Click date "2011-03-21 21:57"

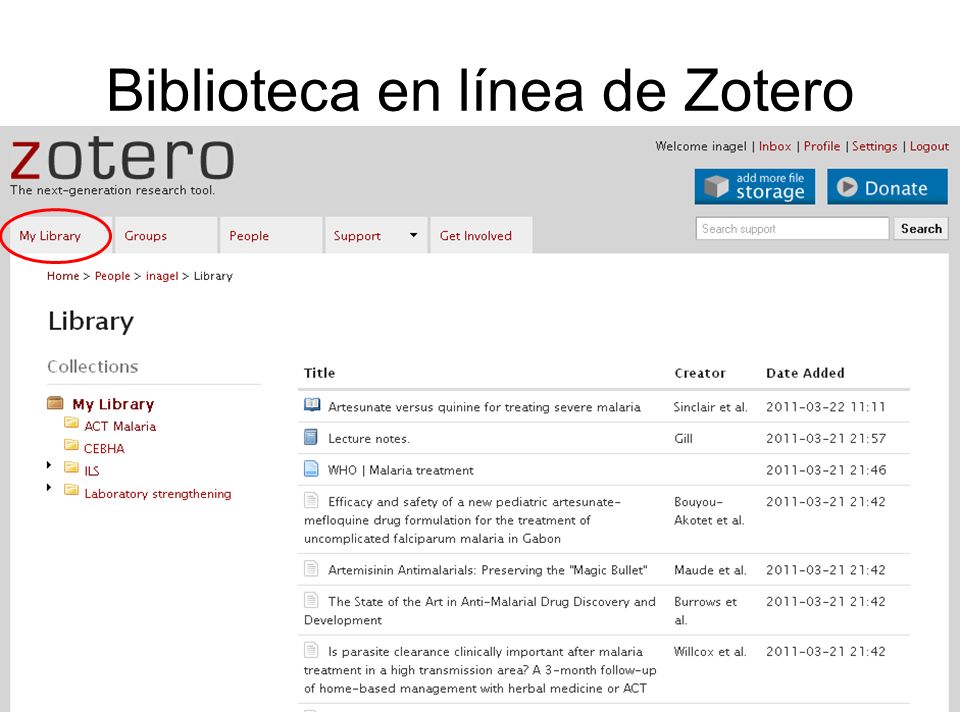coord(826,439)
